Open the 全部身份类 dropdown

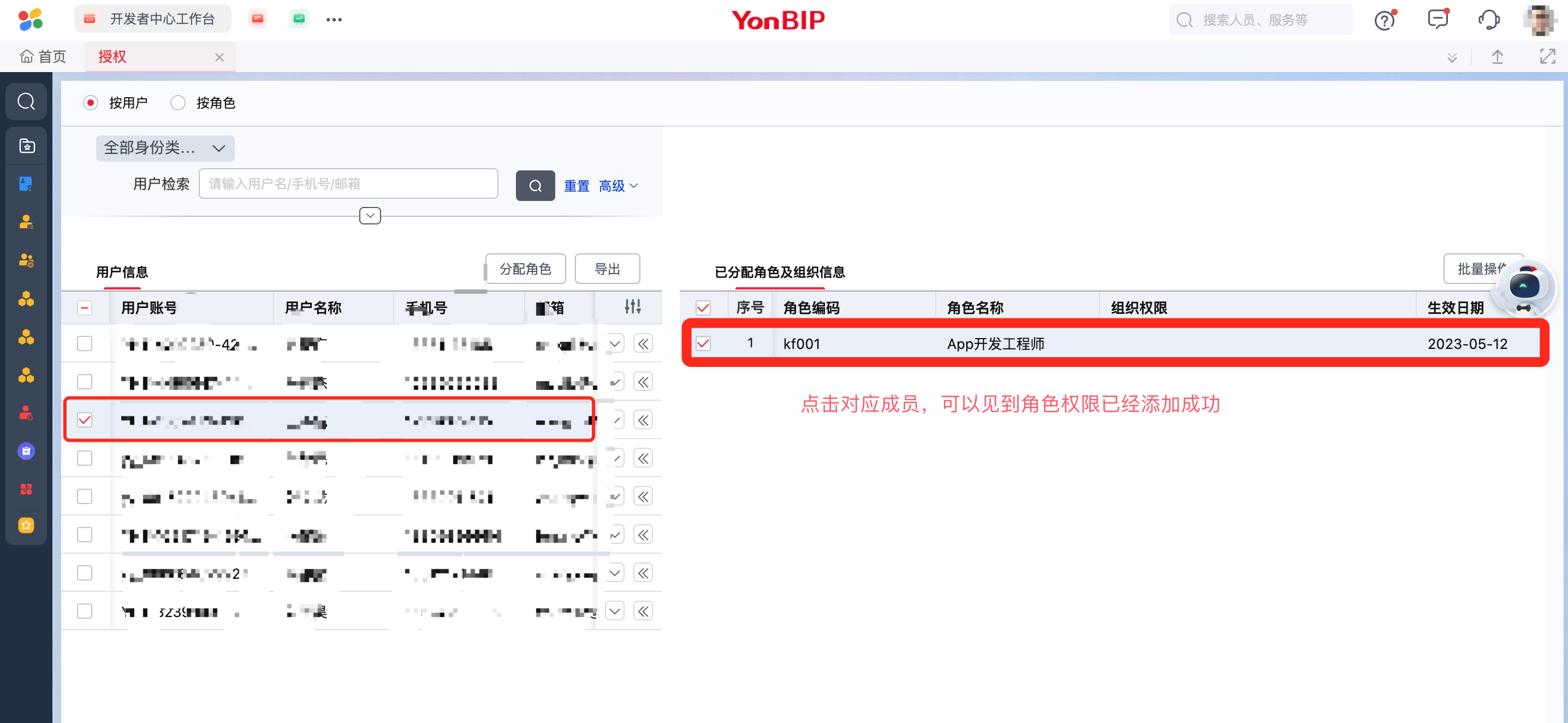point(165,148)
